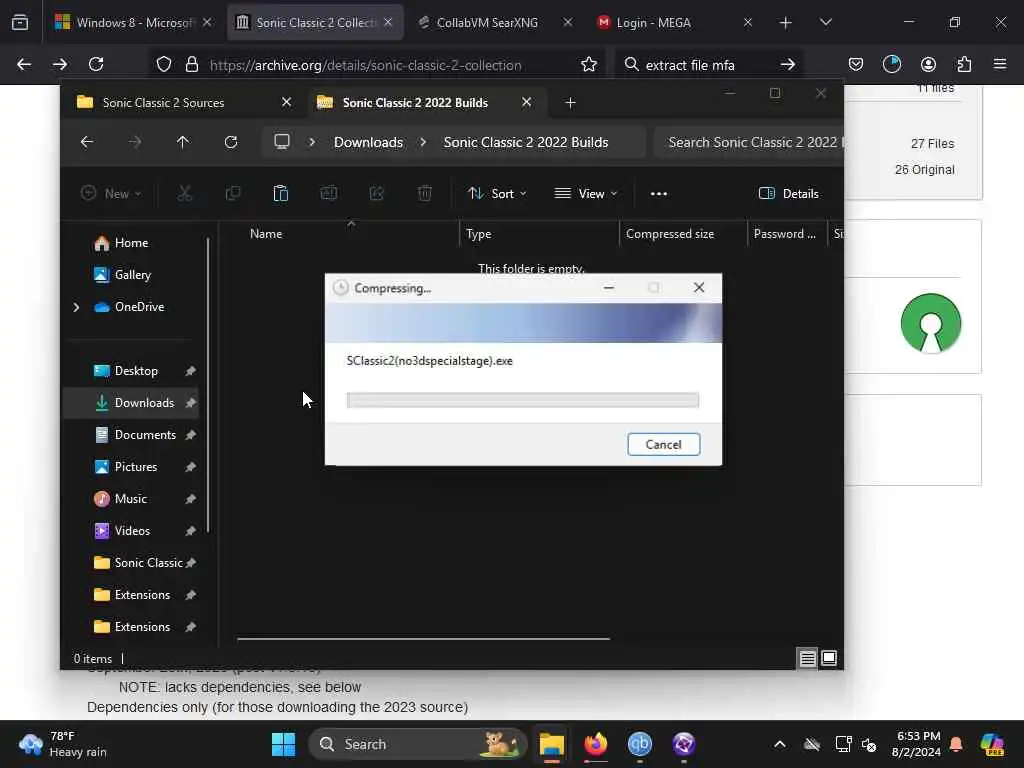Open the weather widget
Viewport: 1024px width, 768px height.
pyautogui.click(x=62, y=744)
